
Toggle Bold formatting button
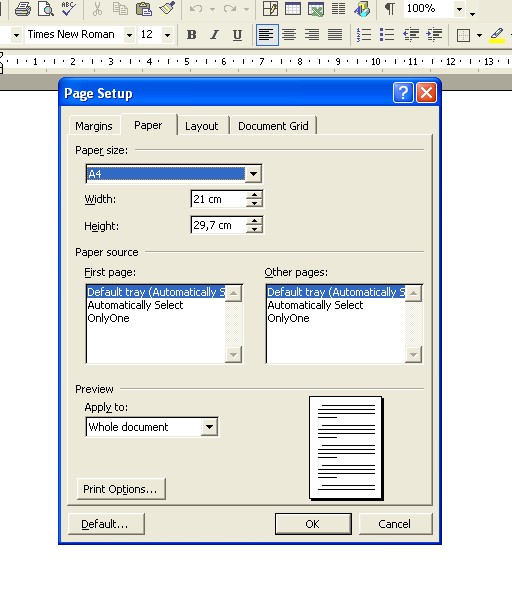pyautogui.click(x=192, y=35)
